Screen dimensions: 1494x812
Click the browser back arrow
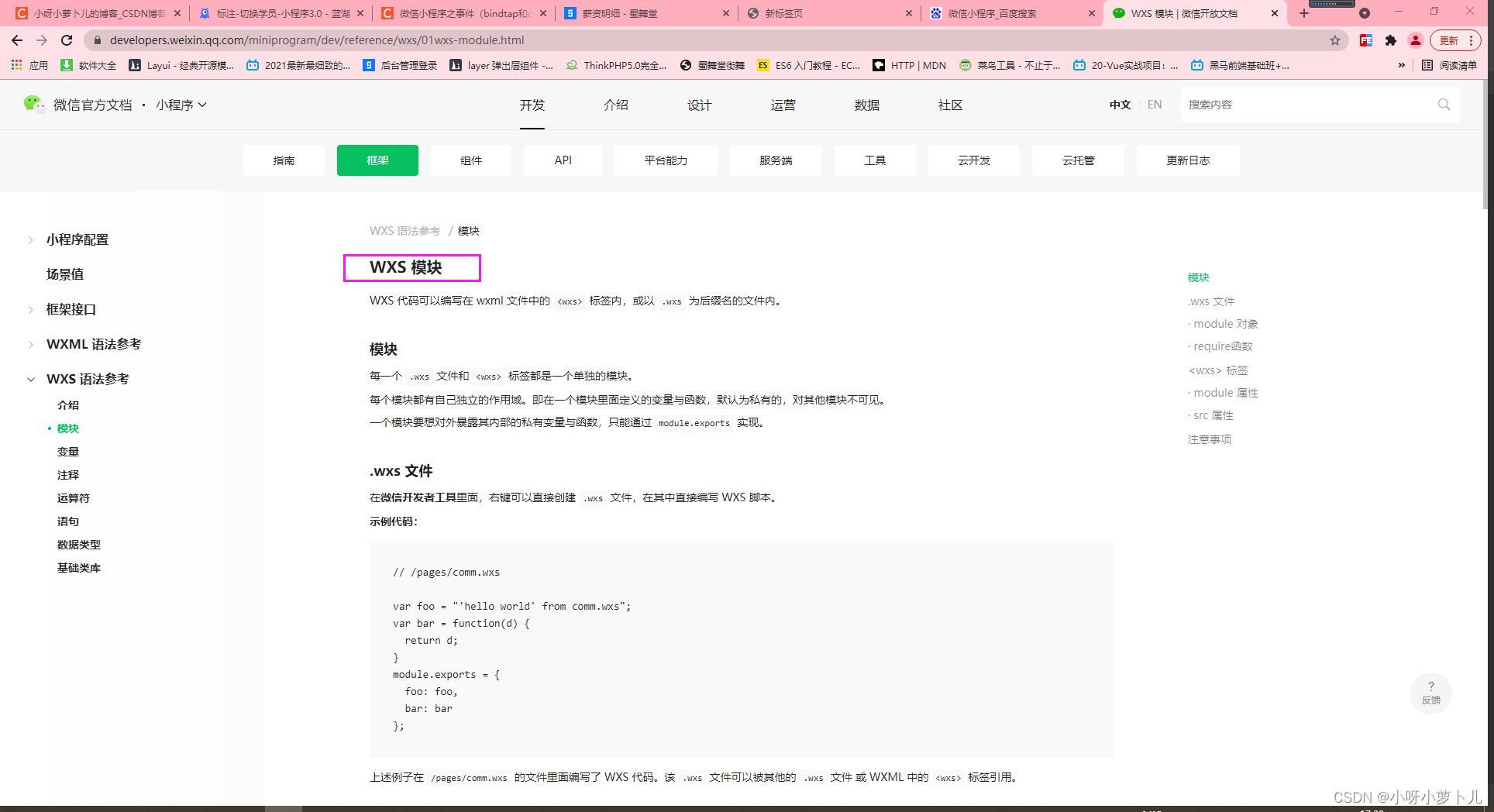17,40
